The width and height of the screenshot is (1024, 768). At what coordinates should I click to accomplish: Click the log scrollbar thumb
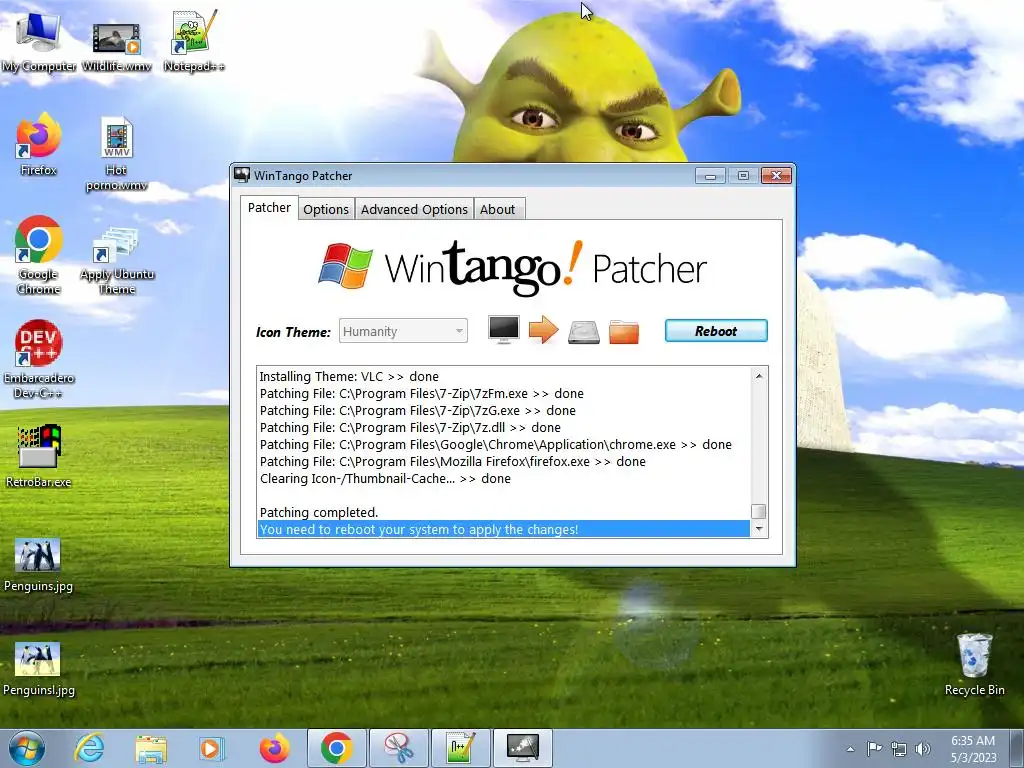(x=758, y=511)
